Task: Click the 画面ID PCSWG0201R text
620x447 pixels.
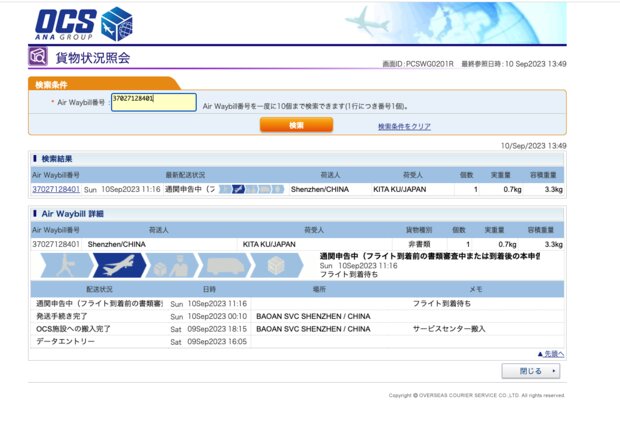Action: coord(418,64)
